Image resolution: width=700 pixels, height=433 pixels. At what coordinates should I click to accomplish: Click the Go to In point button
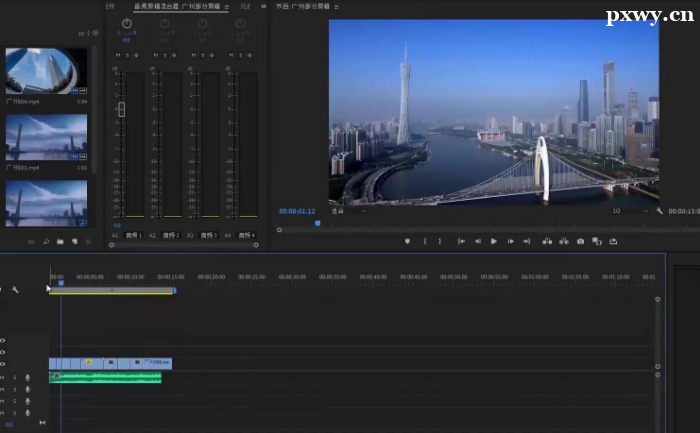(x=461, y=241)
